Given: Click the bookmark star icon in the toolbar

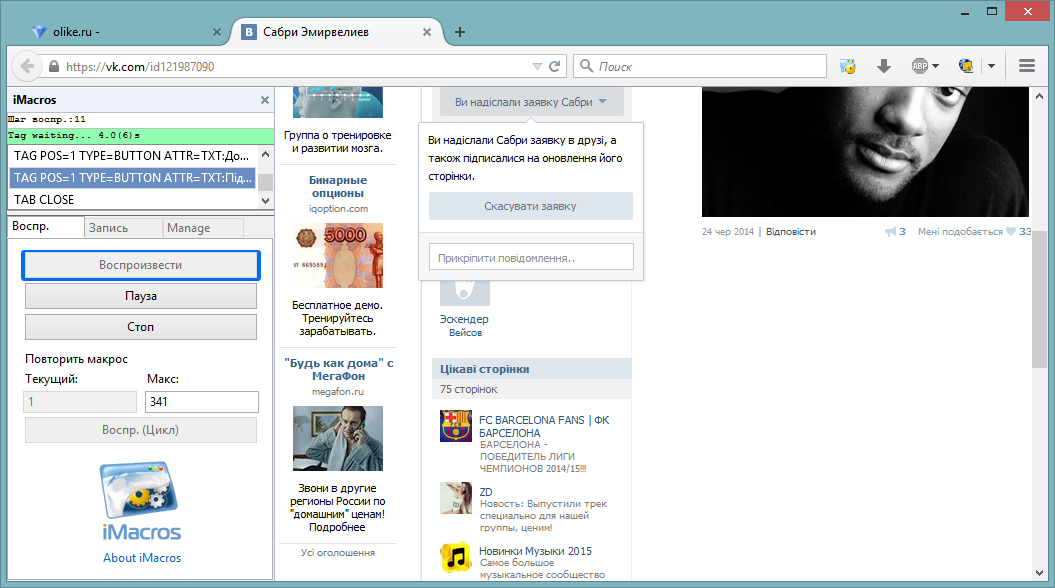Looking at the screenshot, I should pos(848,66).
